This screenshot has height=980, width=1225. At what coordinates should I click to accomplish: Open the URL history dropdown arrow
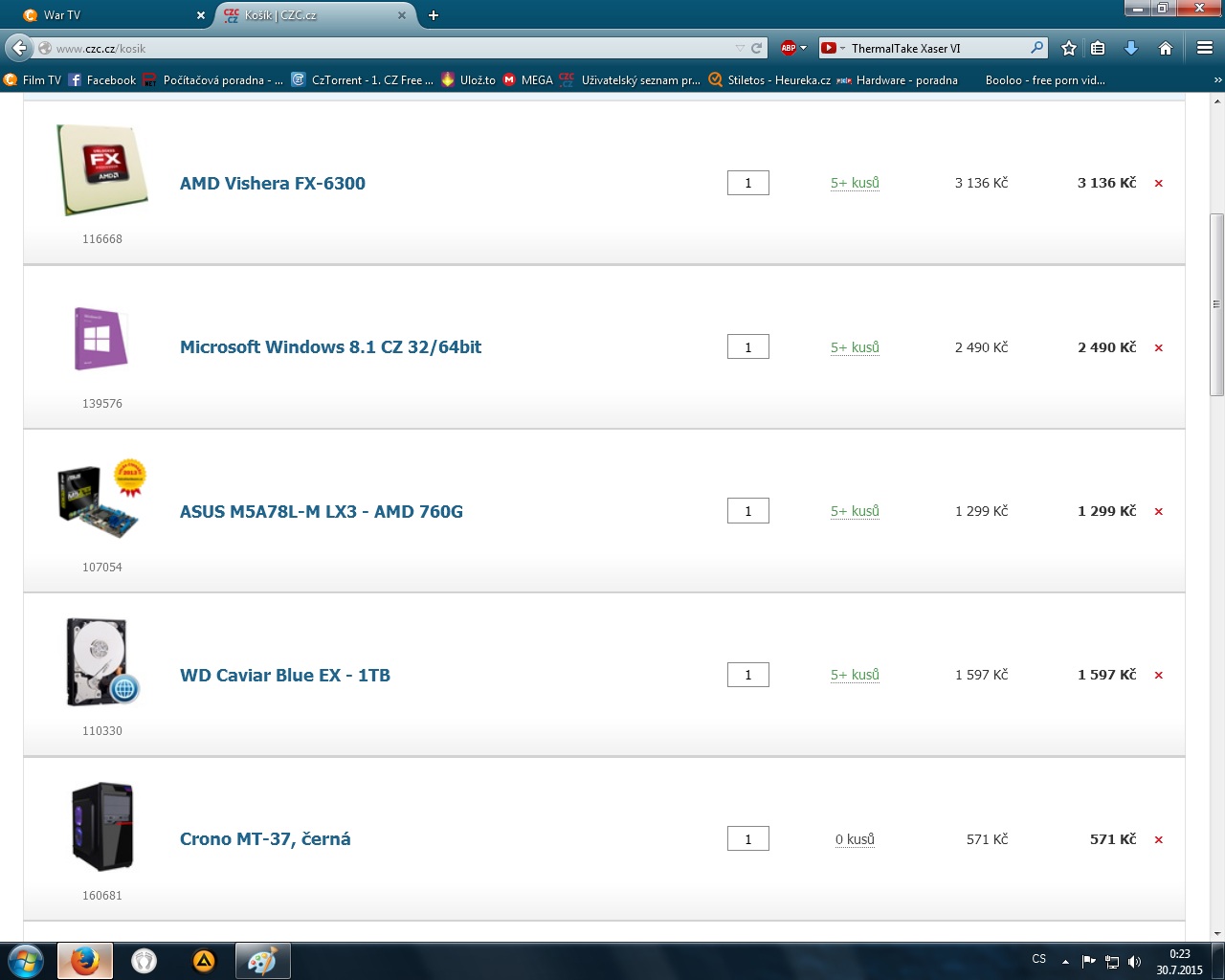coord(740,48)
